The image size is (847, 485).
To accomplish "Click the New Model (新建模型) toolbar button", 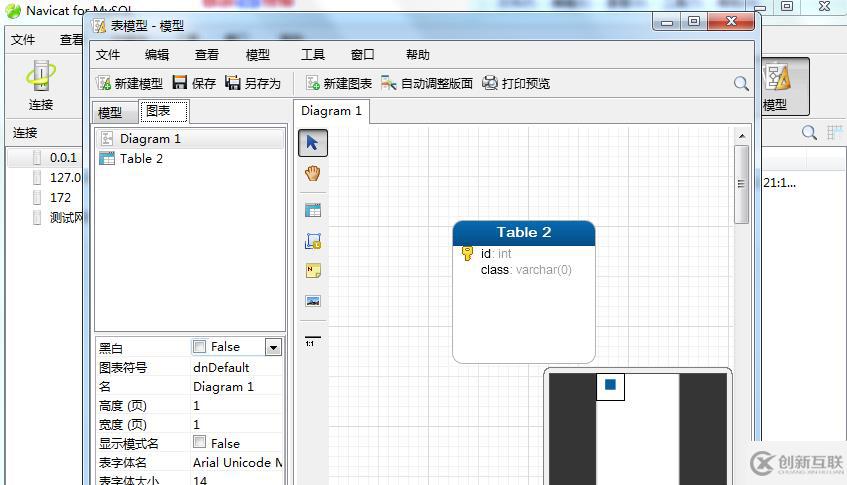I will (130, 83).
